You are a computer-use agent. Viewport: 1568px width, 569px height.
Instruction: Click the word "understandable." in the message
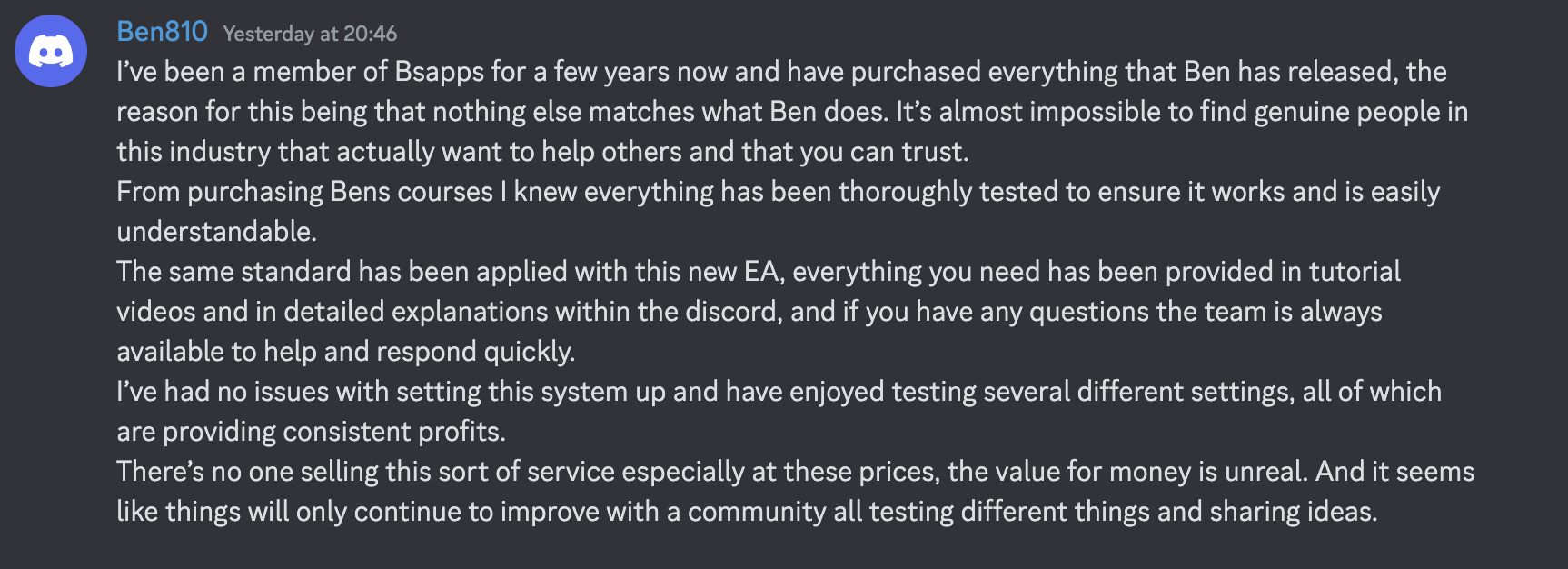pos(216,232)
